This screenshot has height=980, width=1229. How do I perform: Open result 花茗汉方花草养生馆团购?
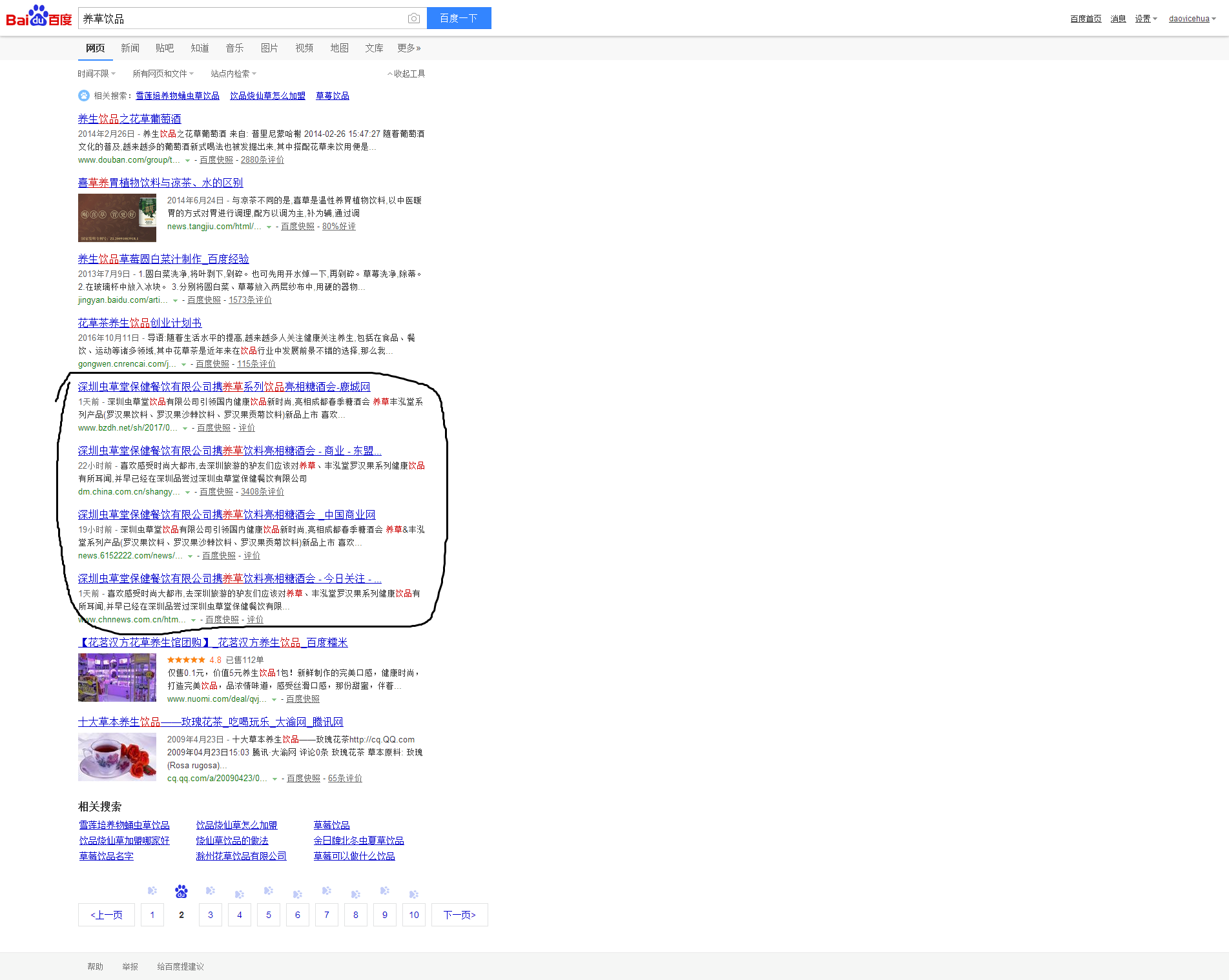(x=212, y=642)
